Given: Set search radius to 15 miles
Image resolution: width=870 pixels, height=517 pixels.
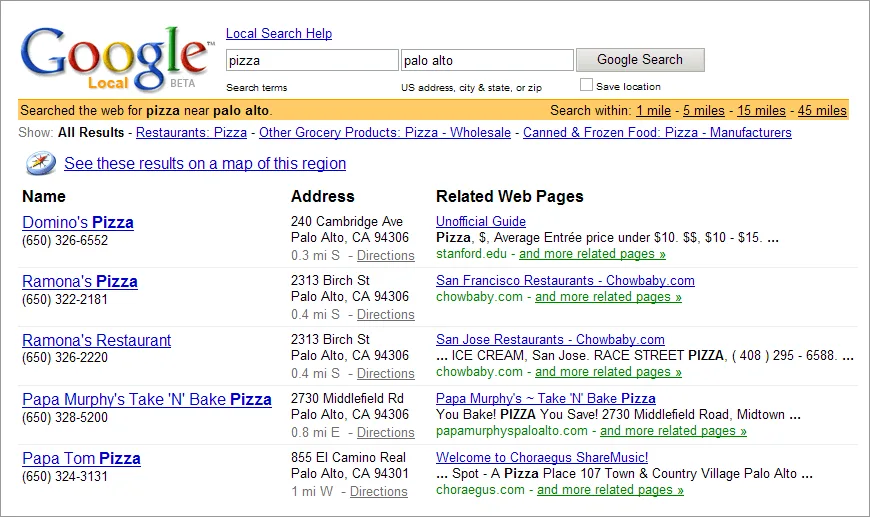Looking at the screenshot, I should [761, 110].
